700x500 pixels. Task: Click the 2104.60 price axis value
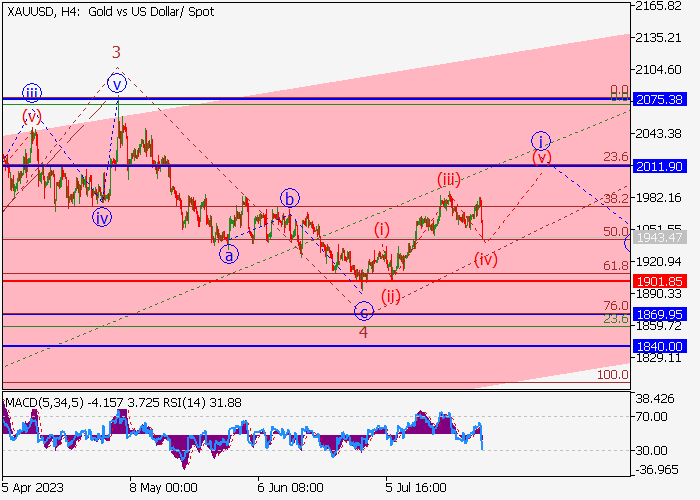tap(658, 70)
